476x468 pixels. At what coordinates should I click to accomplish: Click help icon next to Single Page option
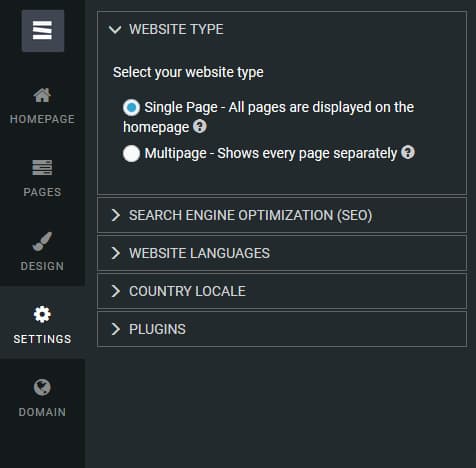pos(200,127)
